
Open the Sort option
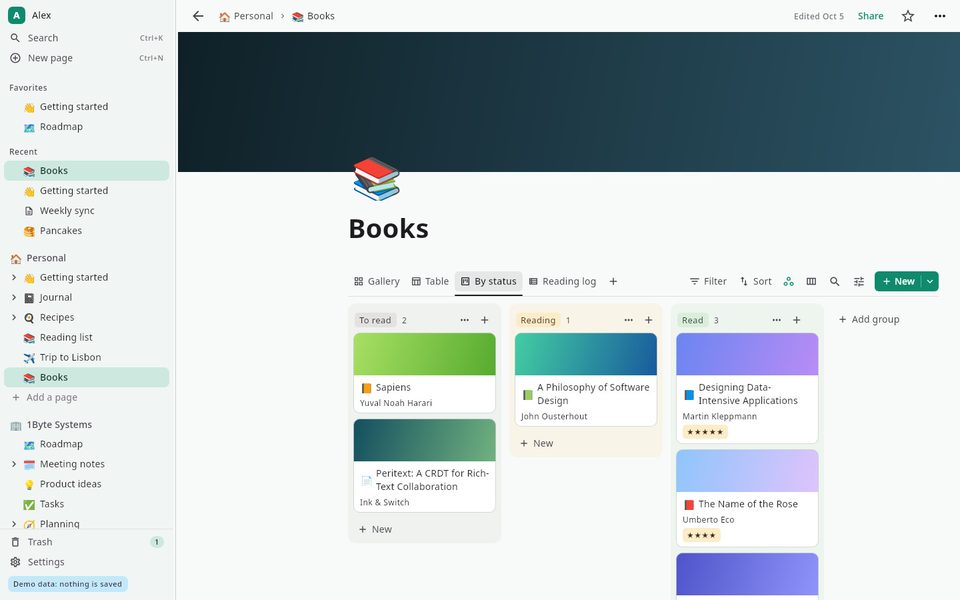click(x=756, y=282)
